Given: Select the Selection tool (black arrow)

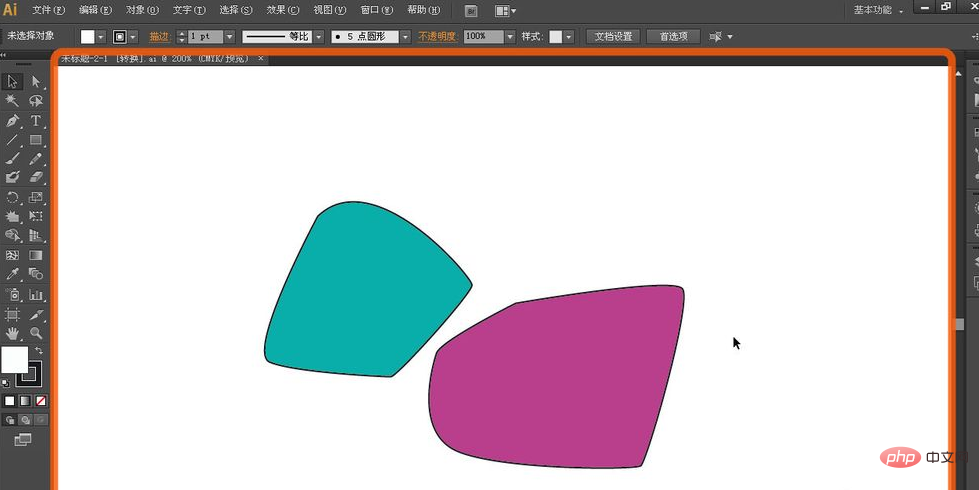Looking at the screenshot, I should 13,82.
